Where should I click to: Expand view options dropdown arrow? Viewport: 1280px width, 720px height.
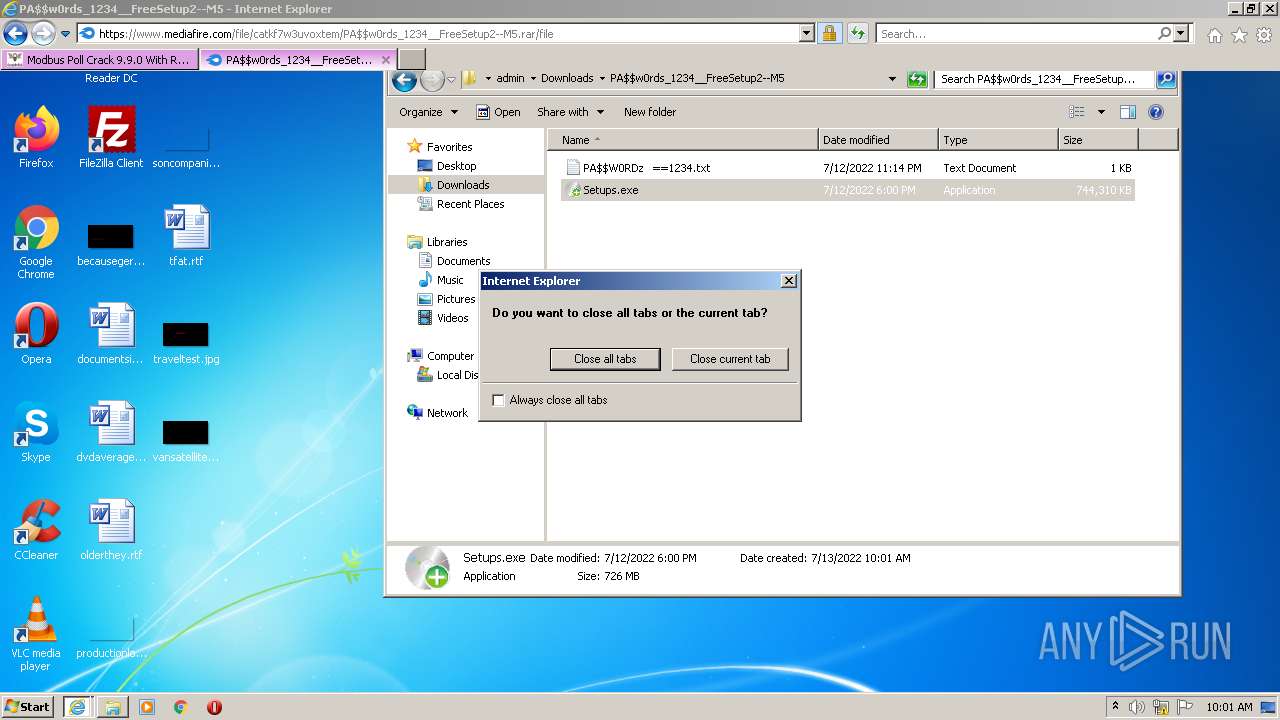tap(1101, 112)
